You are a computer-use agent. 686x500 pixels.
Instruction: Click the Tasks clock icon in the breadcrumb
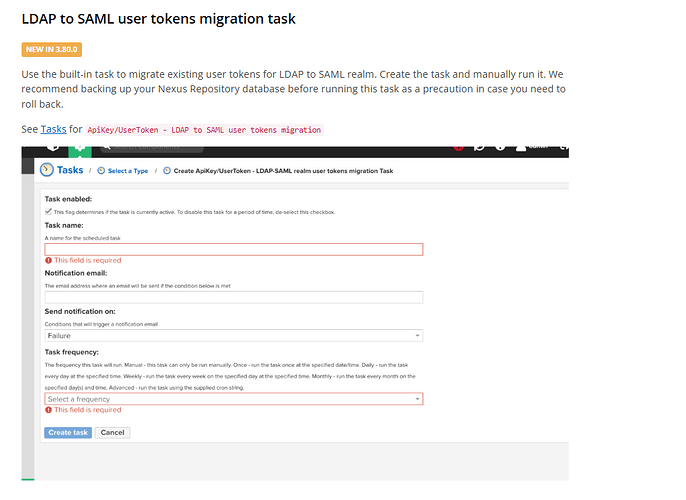(x=47, y=170)
